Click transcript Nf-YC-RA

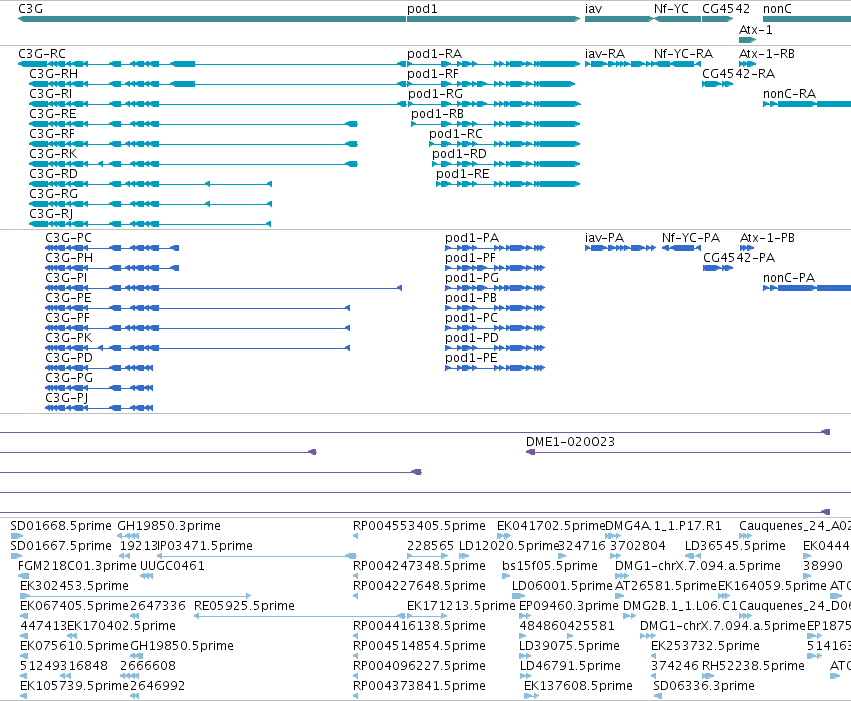677,64
